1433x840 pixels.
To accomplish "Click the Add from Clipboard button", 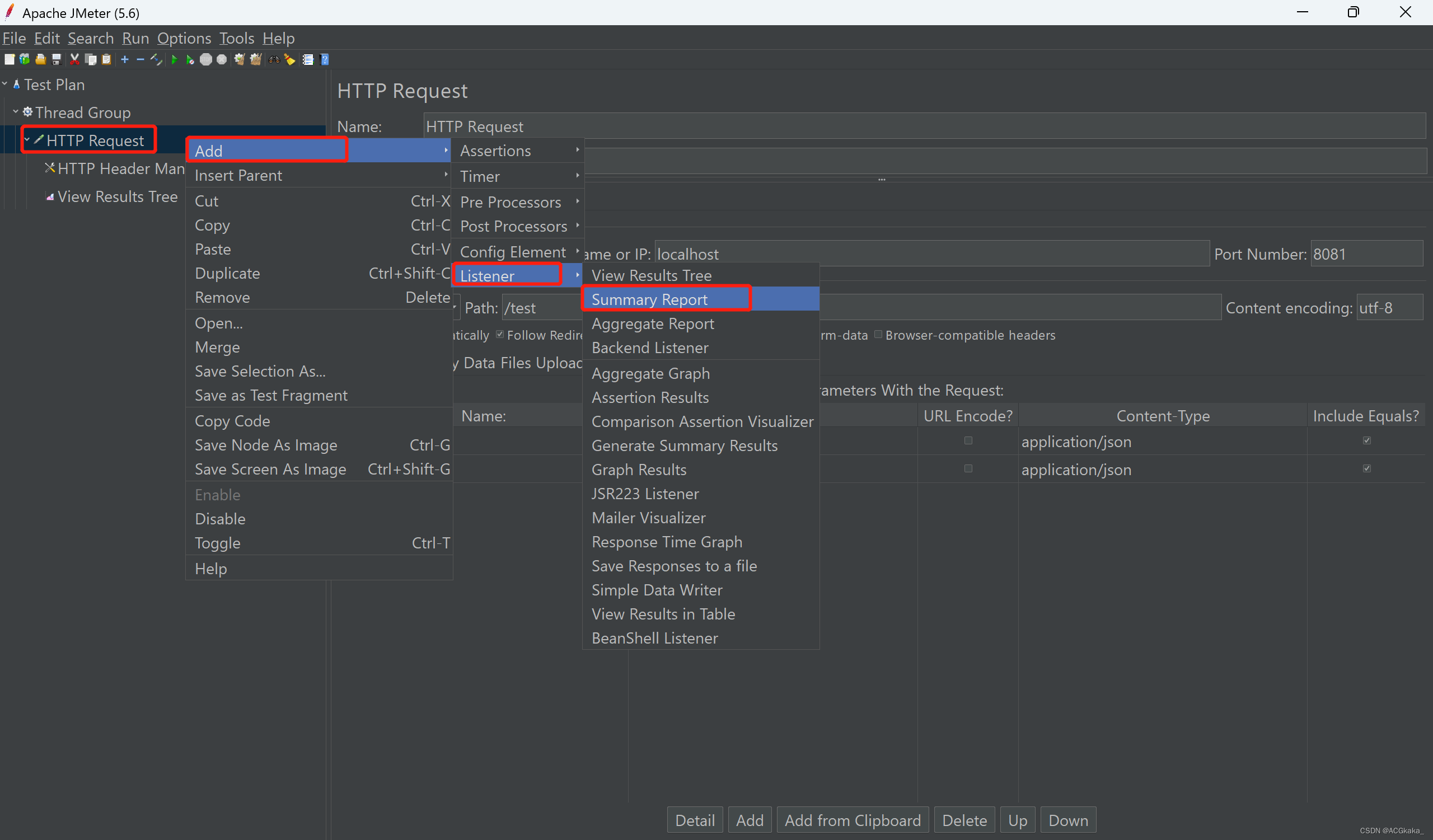I will (853, 820).
